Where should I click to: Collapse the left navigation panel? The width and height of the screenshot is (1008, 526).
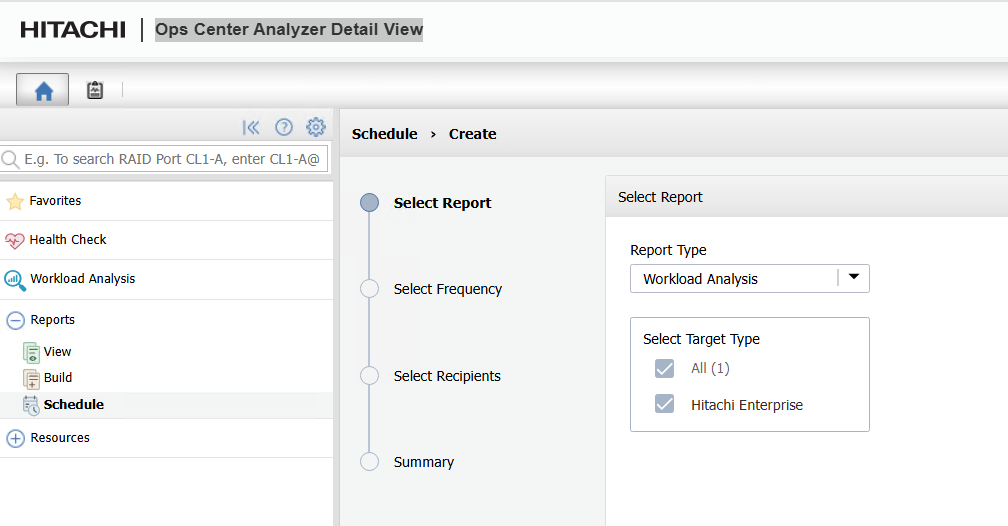251,127
